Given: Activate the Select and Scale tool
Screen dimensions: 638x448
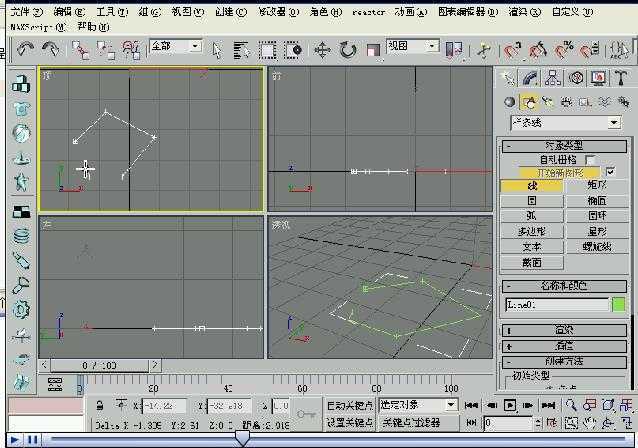Looking at the screenshot, I should point(373,50).
